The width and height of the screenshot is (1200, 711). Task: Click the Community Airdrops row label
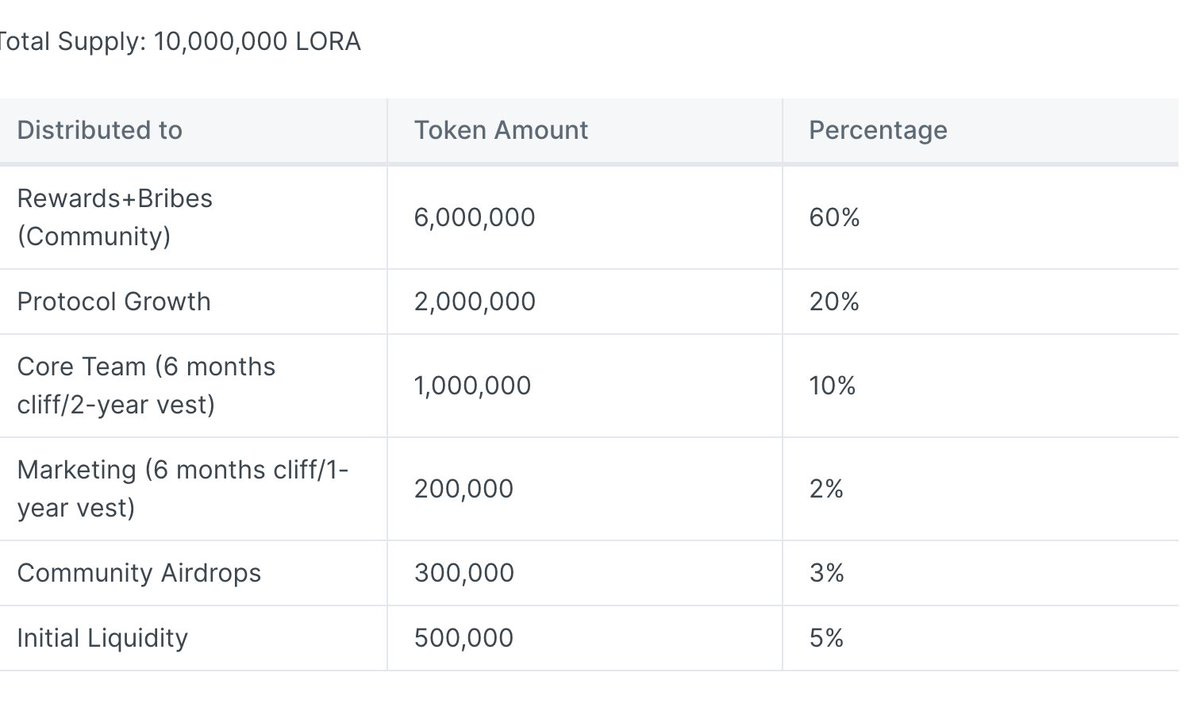tap(139, 573)
